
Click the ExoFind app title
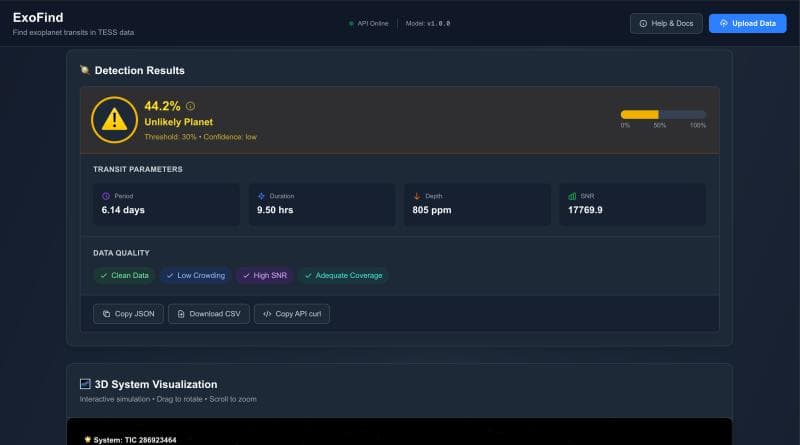click(38, 17)
